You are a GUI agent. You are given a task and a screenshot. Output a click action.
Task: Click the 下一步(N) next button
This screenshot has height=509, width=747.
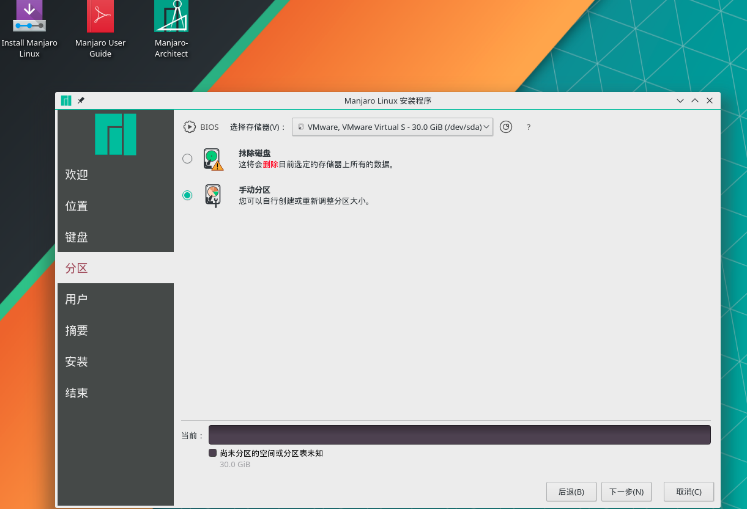(626, 492)
